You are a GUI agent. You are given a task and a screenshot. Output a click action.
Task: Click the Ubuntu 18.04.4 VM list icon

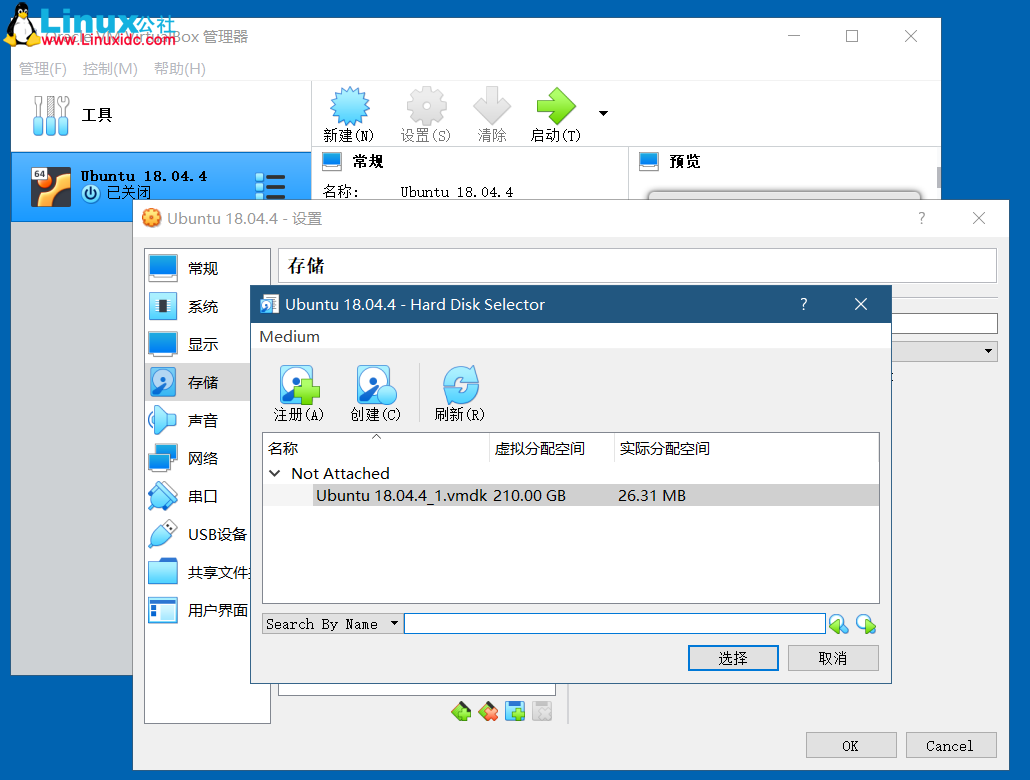[x=51, y=187]
